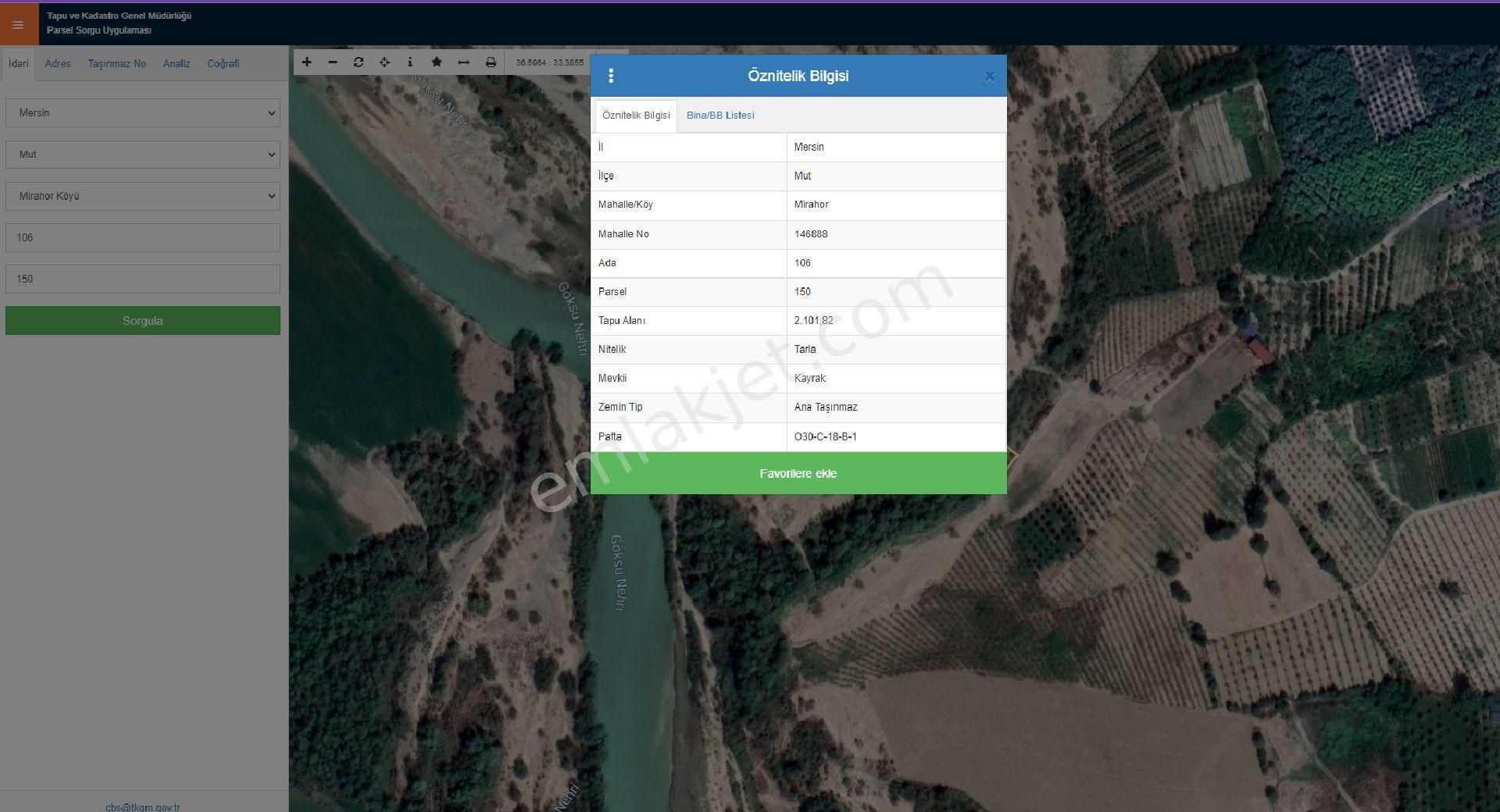1500x812 pixels.
Task: Expand the Mut district dropdown
Action: pyautogui.click(x=143, y=155)
